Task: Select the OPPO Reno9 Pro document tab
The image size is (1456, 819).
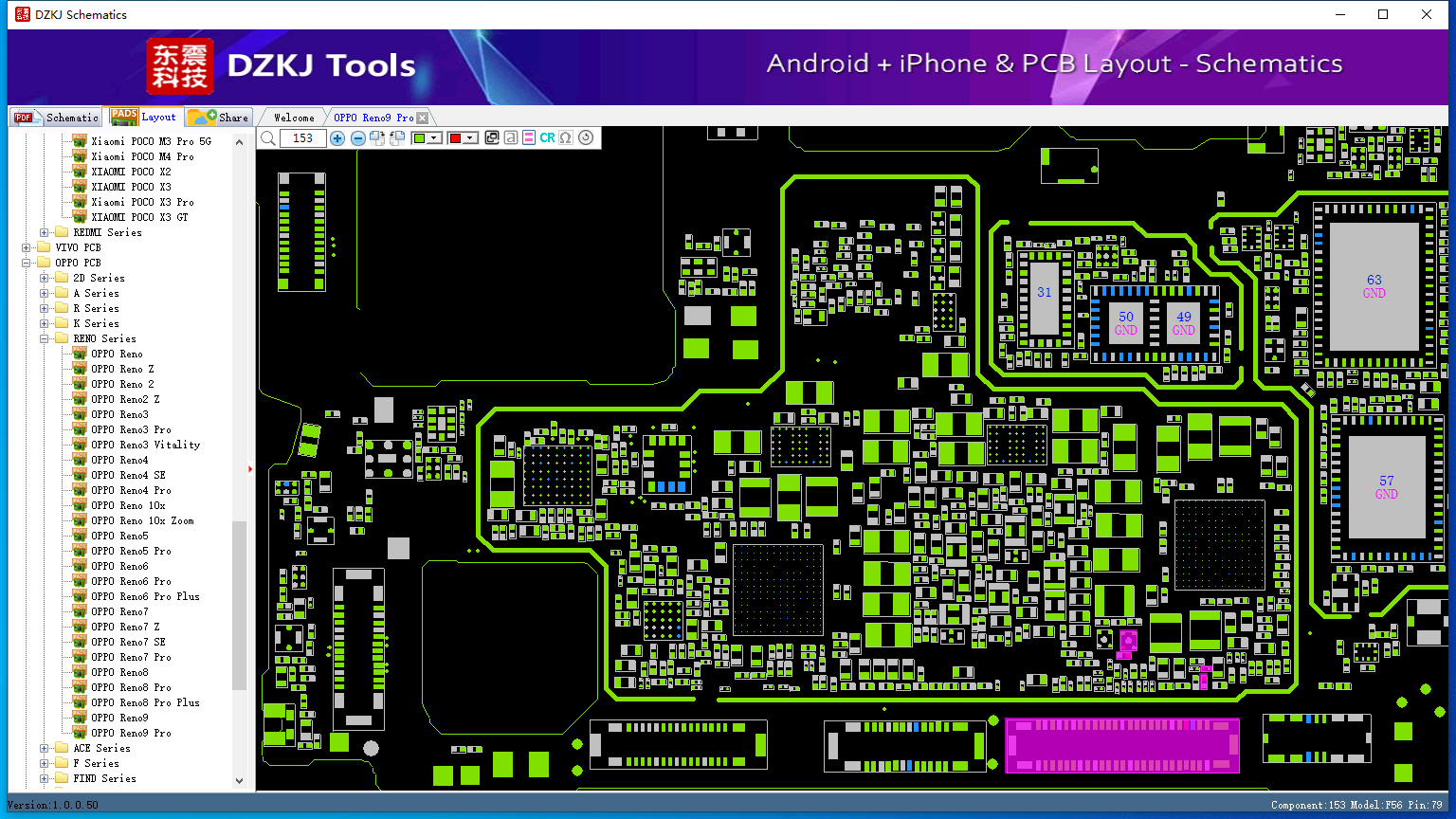Action: (x=373, y=118)
